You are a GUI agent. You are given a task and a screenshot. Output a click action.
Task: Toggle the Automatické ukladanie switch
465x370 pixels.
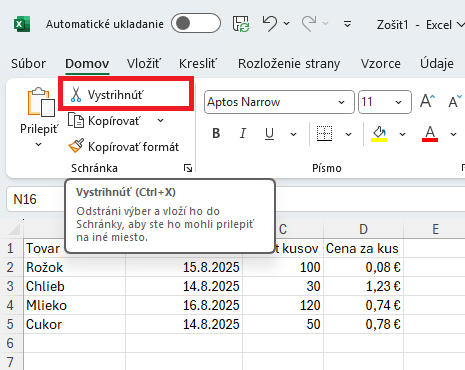point(196,23)
